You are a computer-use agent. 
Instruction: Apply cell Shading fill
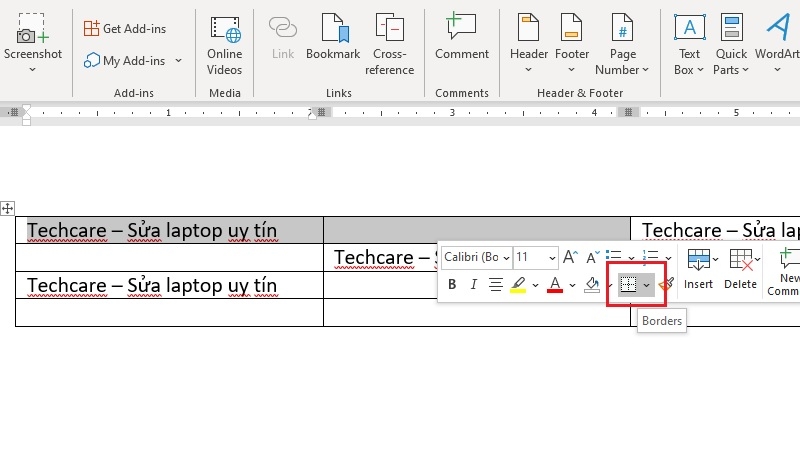pyautogui.click(x=592, y=284)
